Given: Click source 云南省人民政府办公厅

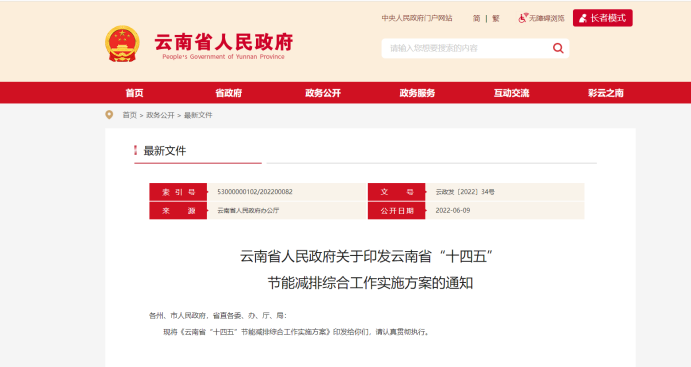Looking at the screenshot, I should [248, 211].
